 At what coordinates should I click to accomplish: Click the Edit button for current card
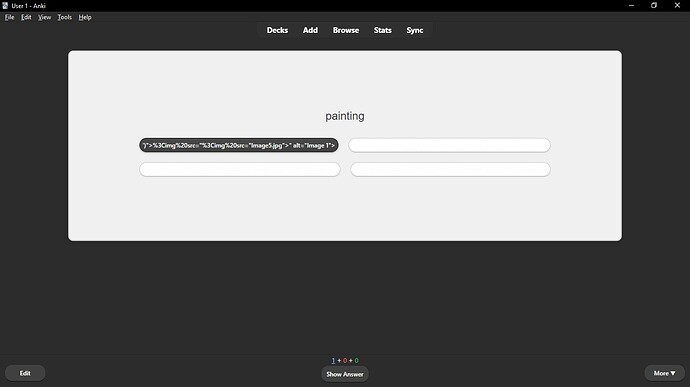coord(25,373)
